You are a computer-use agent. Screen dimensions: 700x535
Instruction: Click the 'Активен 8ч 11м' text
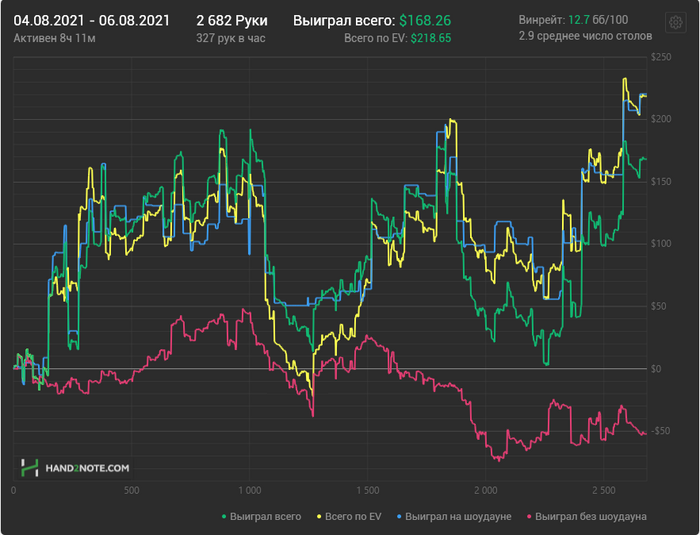click(x=54, y=38)
